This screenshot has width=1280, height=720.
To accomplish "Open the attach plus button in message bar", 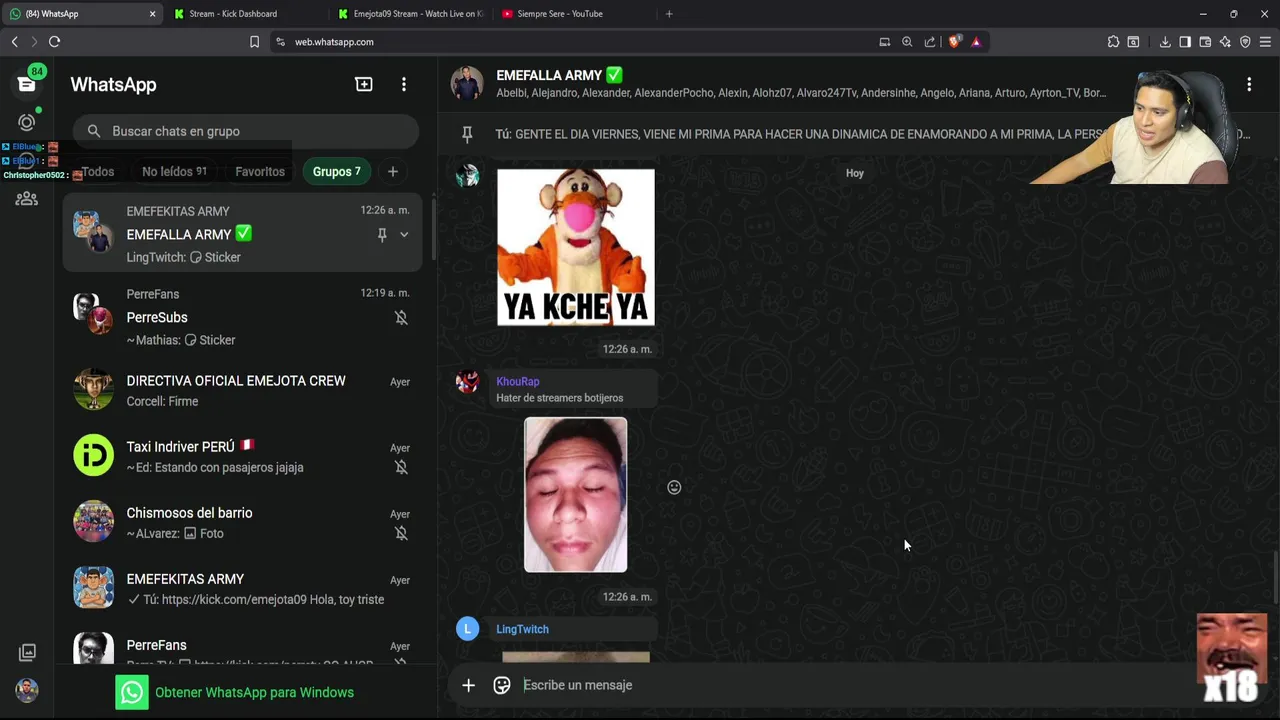I will (468, 685).
